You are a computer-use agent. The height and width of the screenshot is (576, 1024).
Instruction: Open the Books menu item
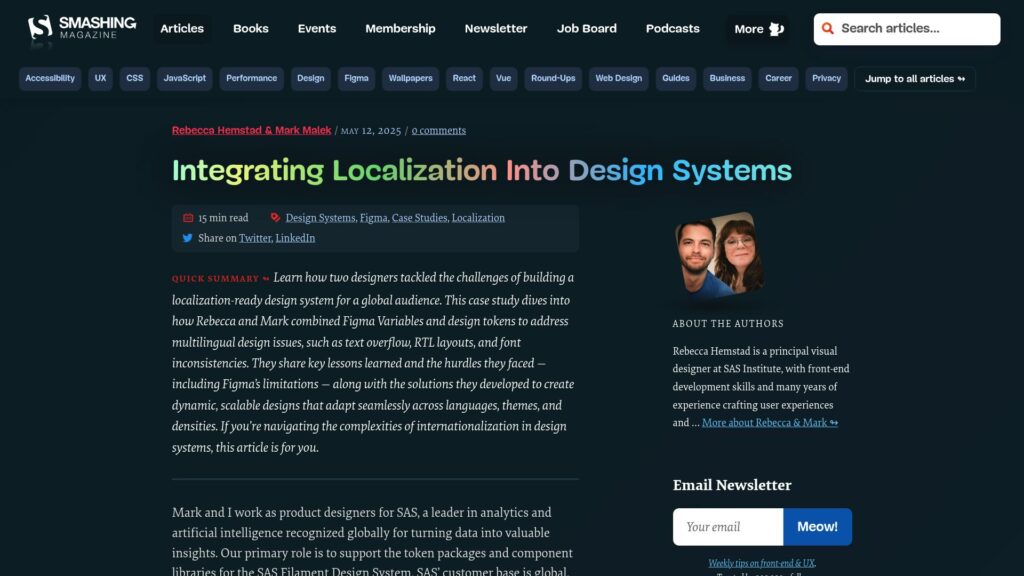point(251,29)
